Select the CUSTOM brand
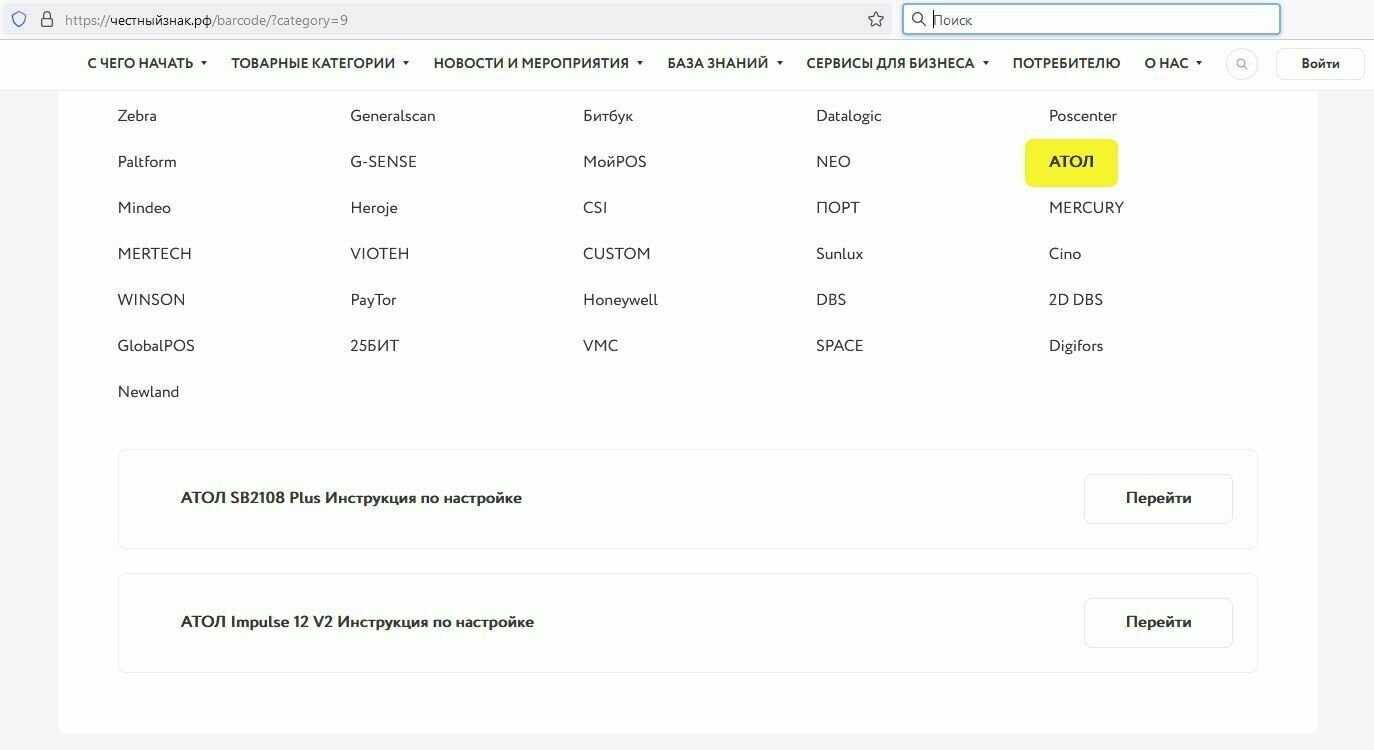1374x750 pixels. tap(617, 254)
